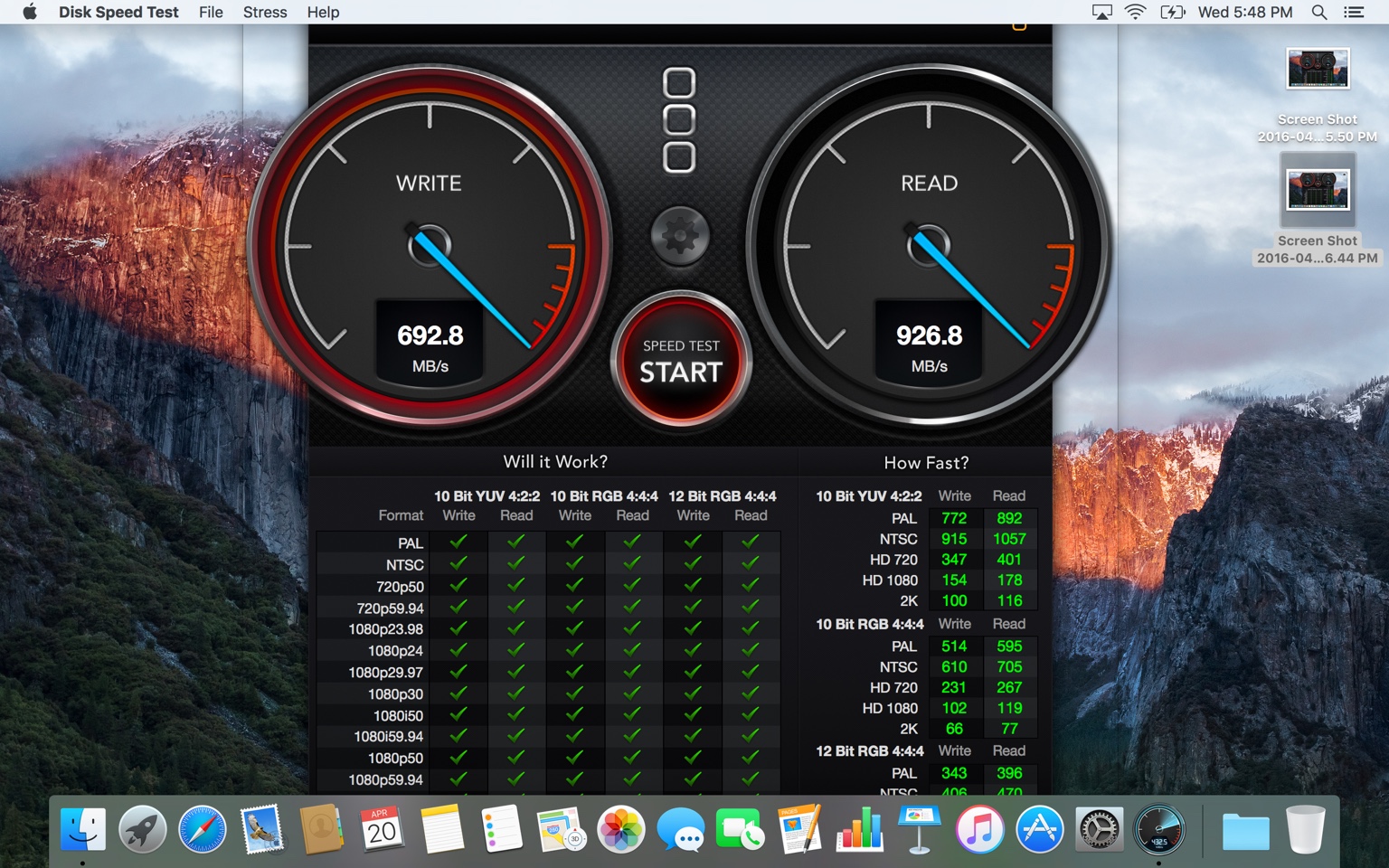Open Pages document icon in dock
This screenshot has height=868, width=1389.
(799, 829)
